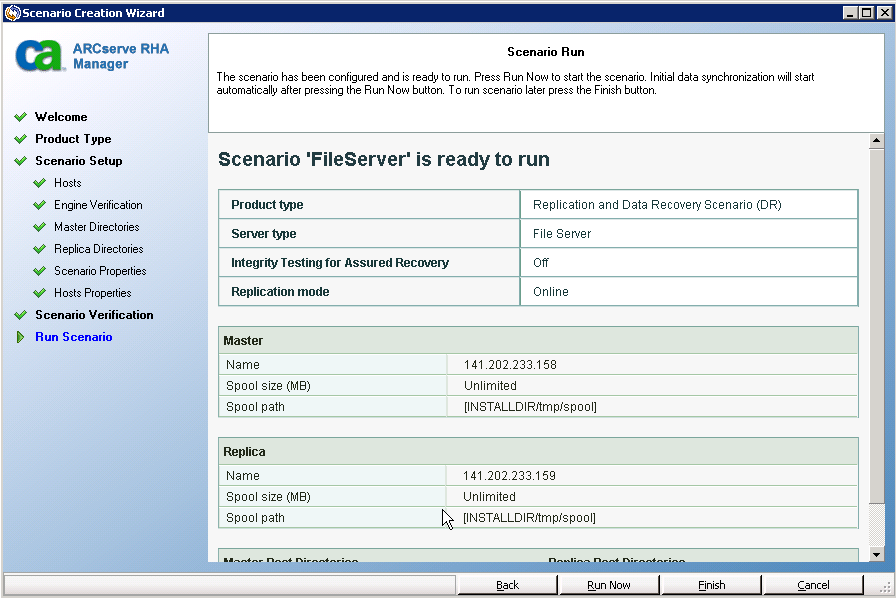Click the checkmark beside Scenario Setup
This screenshot has height=598, width=896.
22,161
